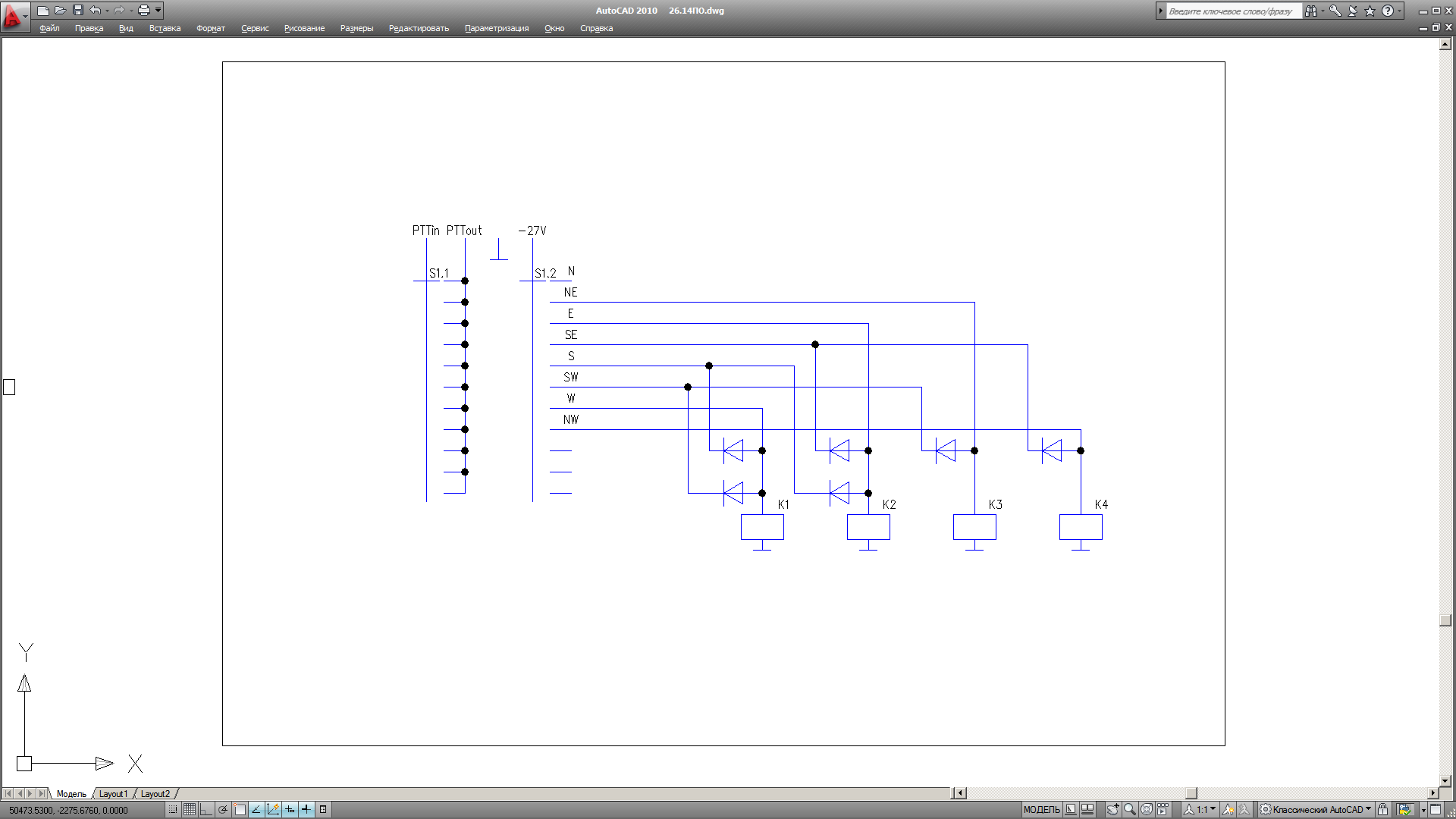Image resolution: width=1456 pixels, height=819 pixels.
Task: Open the Сервис menu
Action: (255, 29)
